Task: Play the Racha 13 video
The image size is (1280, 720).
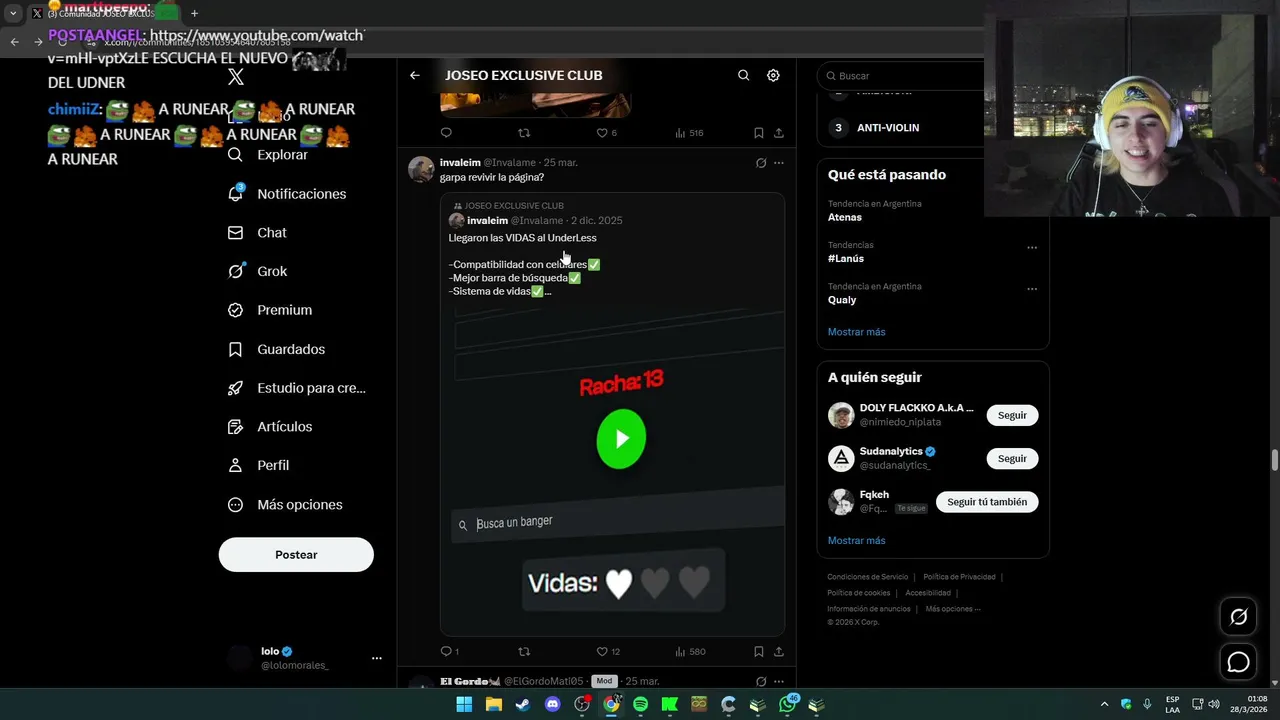Action: 621,439
